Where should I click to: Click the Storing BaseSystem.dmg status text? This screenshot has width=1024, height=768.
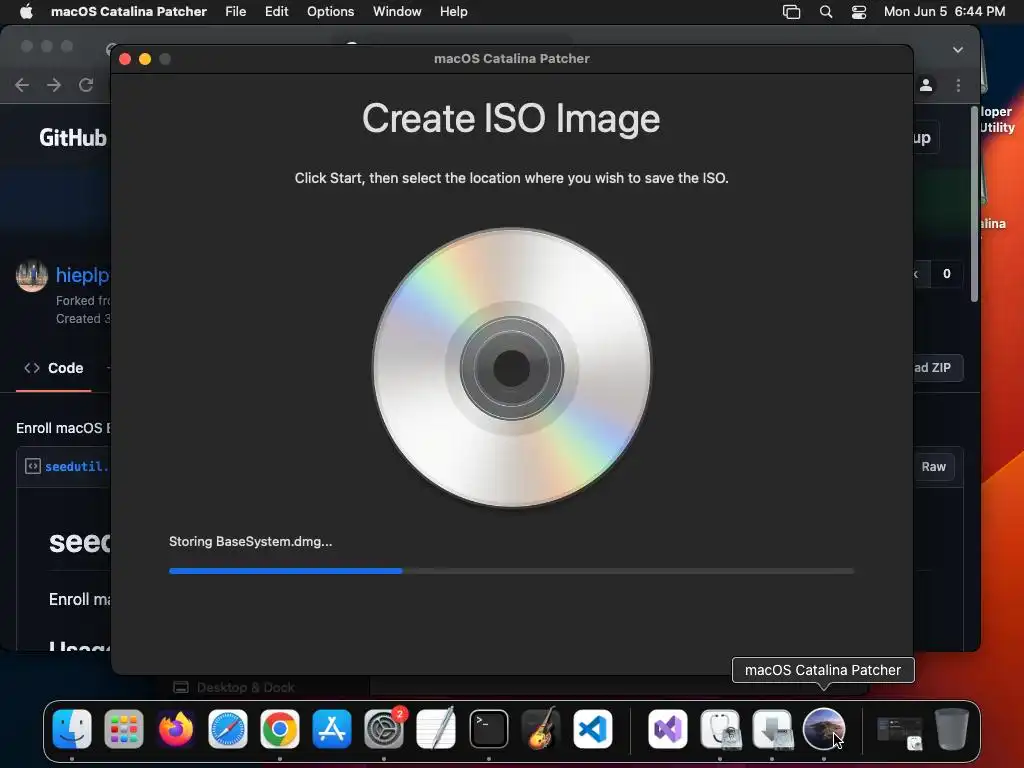click(x=251, y=541)
